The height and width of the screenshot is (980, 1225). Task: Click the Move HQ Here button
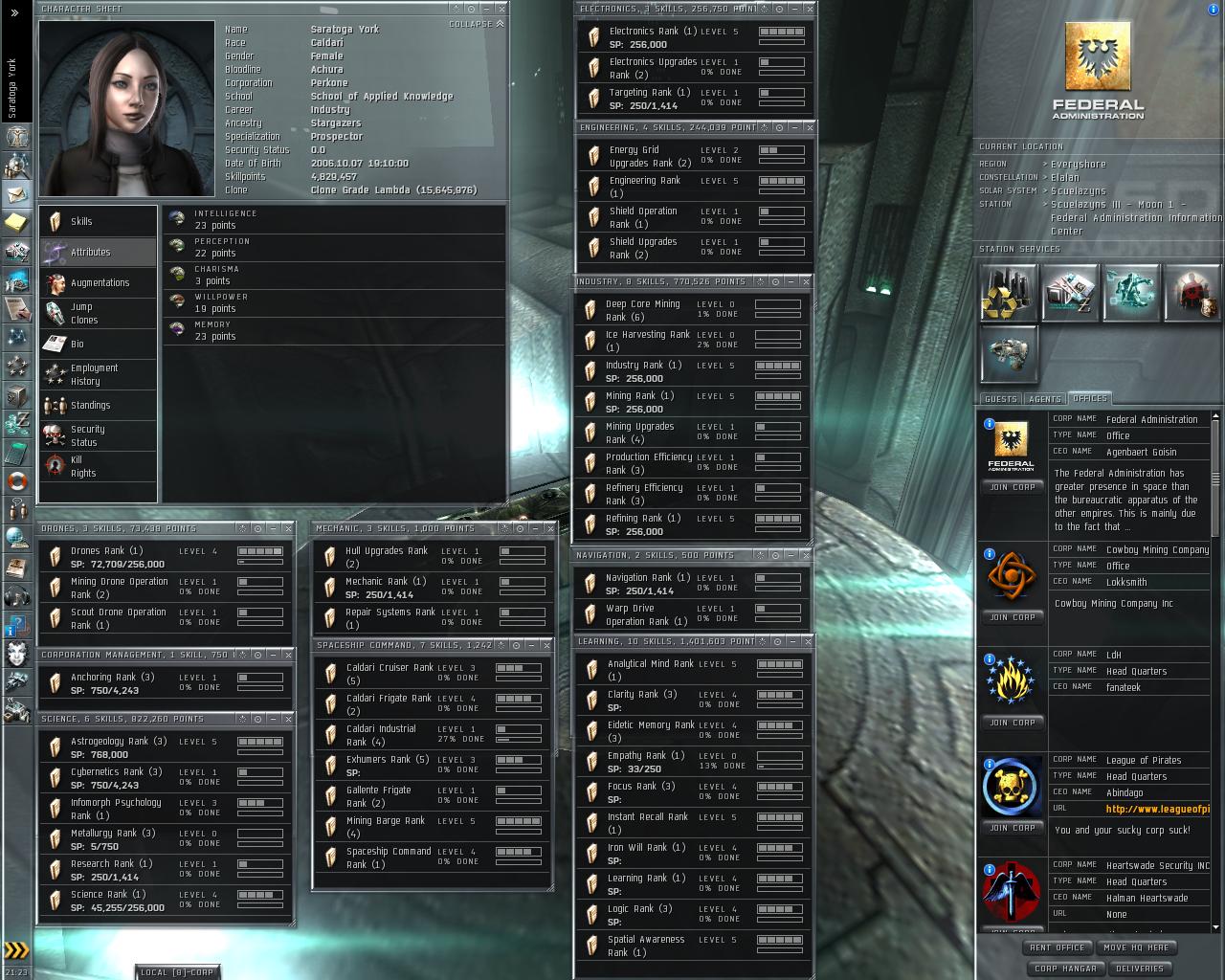click(x=1135, y=947)
